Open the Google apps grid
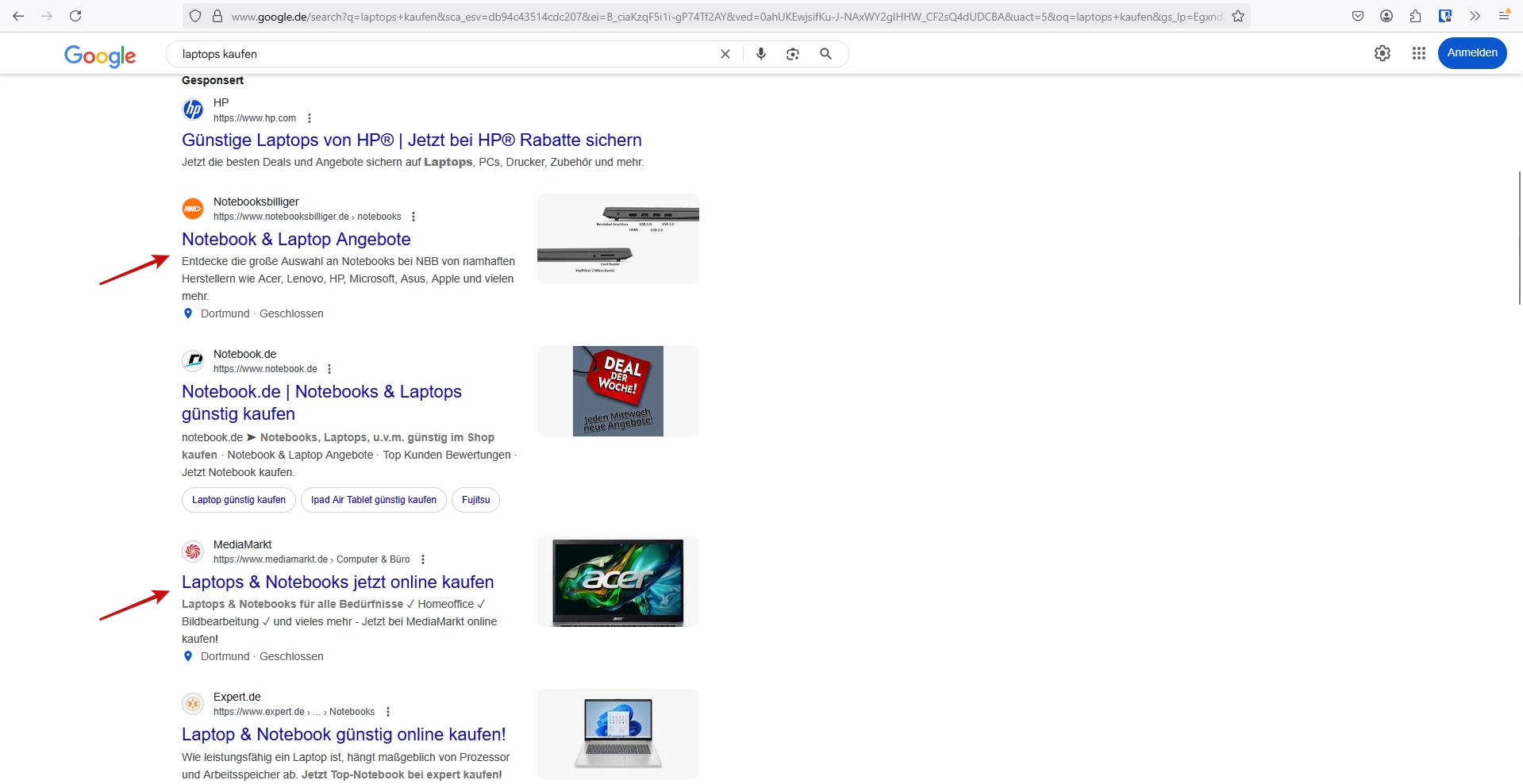 pos(1418,53)
